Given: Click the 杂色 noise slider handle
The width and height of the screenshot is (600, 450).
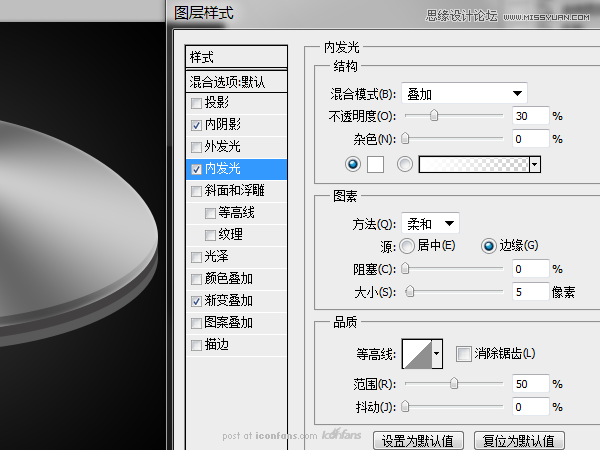Looking at the screenshot, I should [405, 139].
